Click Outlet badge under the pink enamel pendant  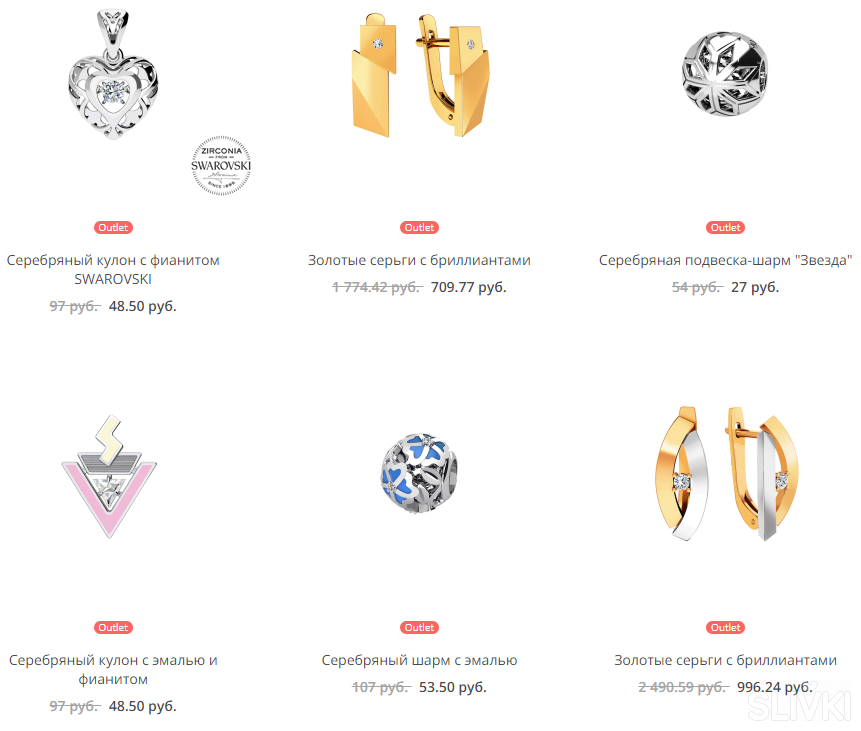pyautogui.click(x=113, y=627)
